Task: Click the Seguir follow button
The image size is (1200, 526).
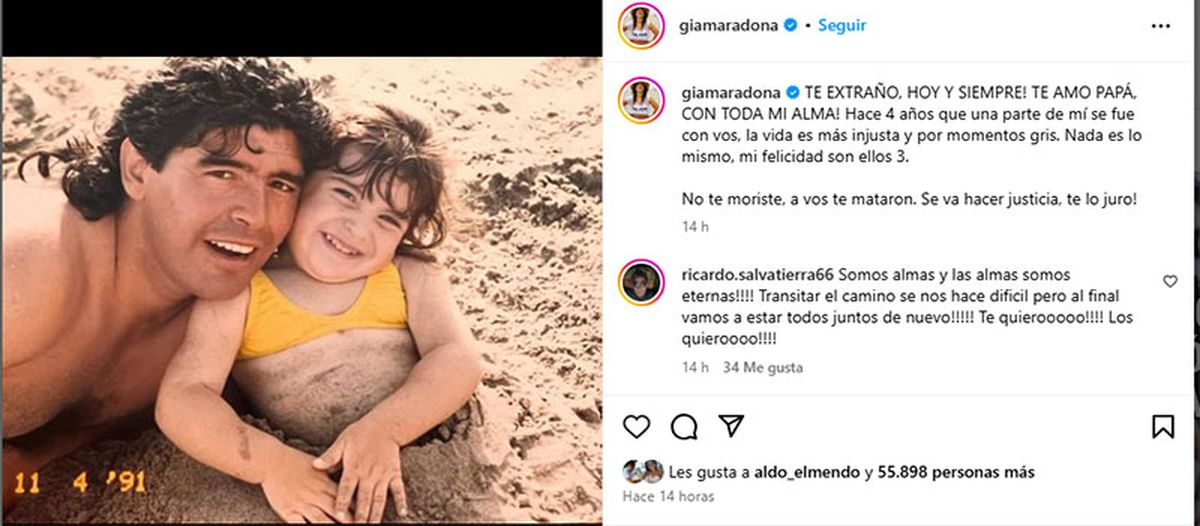Action: click(x=842, y=26)
